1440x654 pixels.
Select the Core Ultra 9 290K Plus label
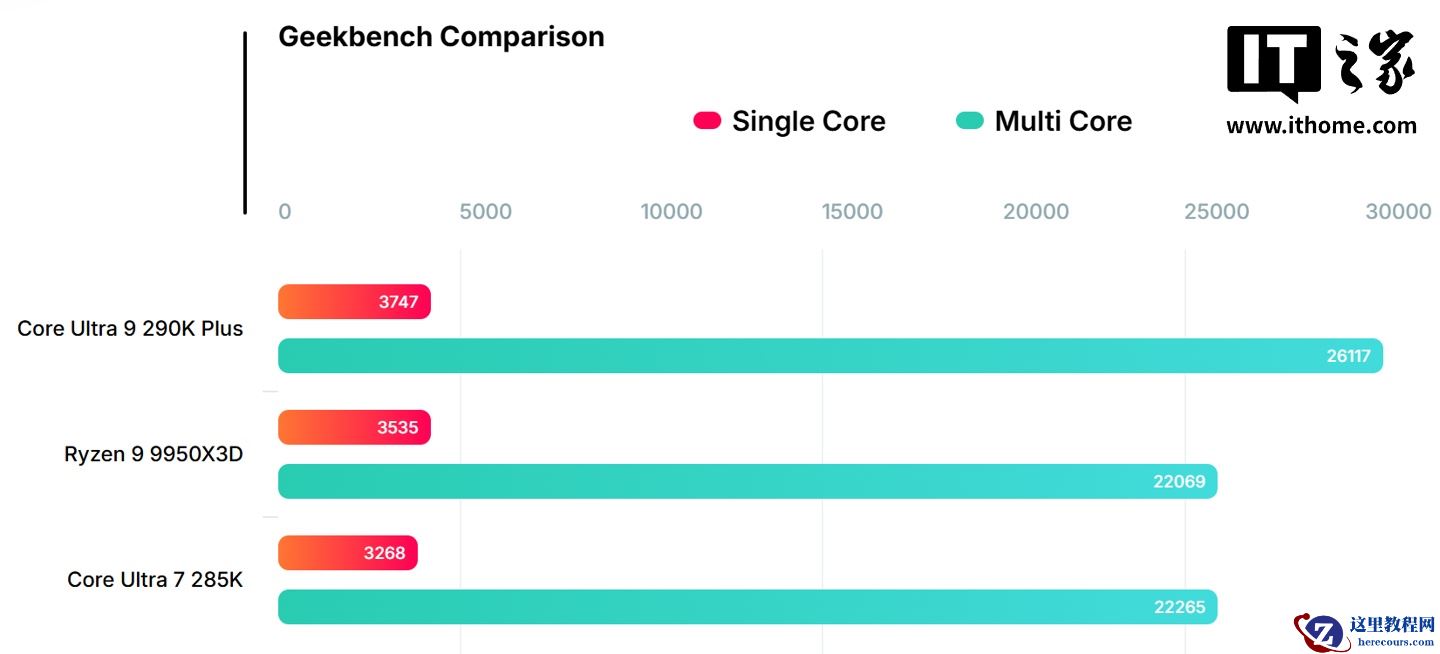(130, 328)
